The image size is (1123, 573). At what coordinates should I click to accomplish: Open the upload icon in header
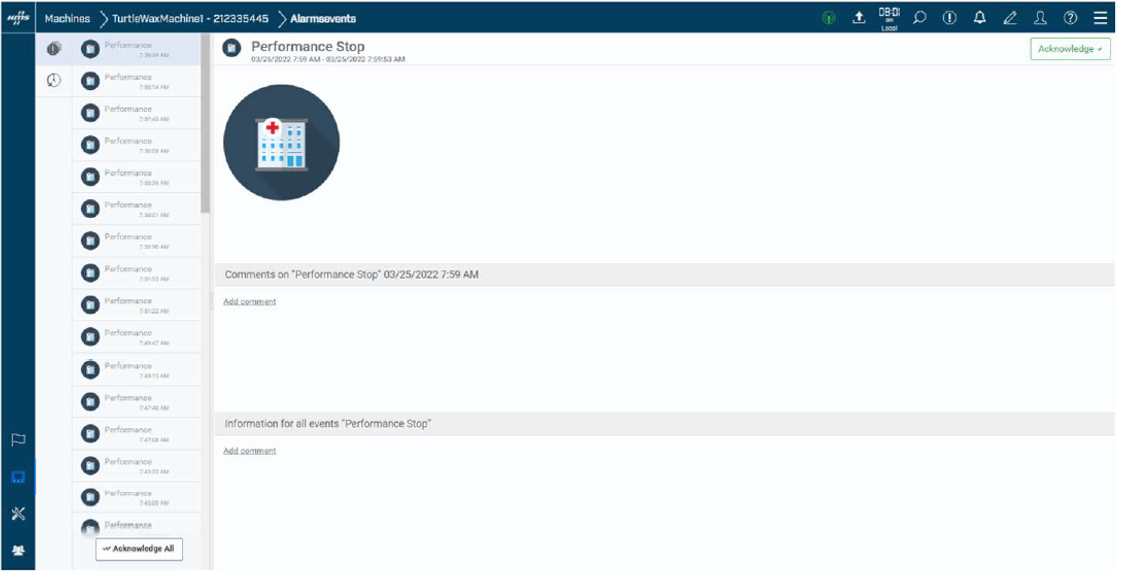[x=858, y=18]
